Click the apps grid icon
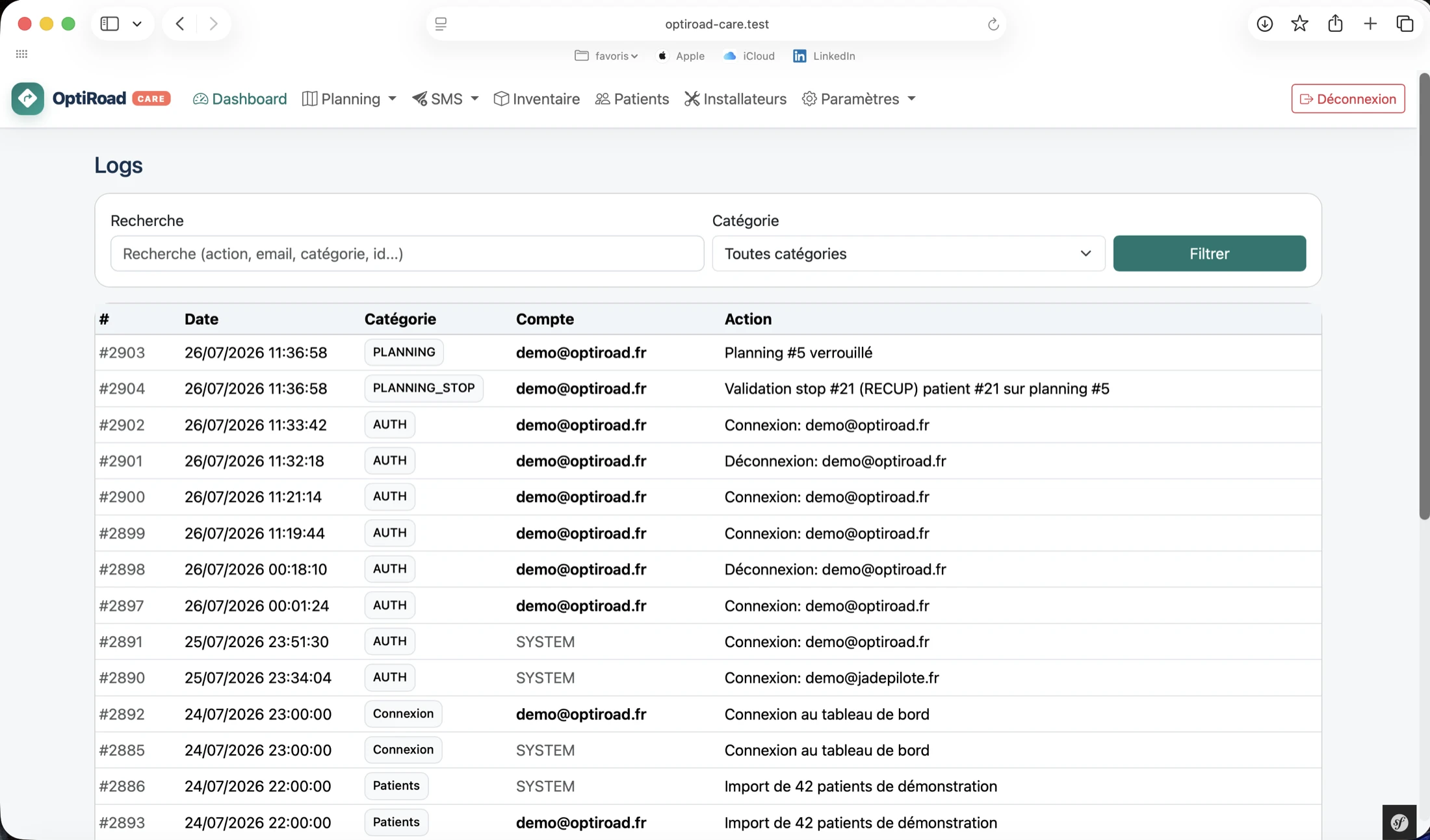 21,54
